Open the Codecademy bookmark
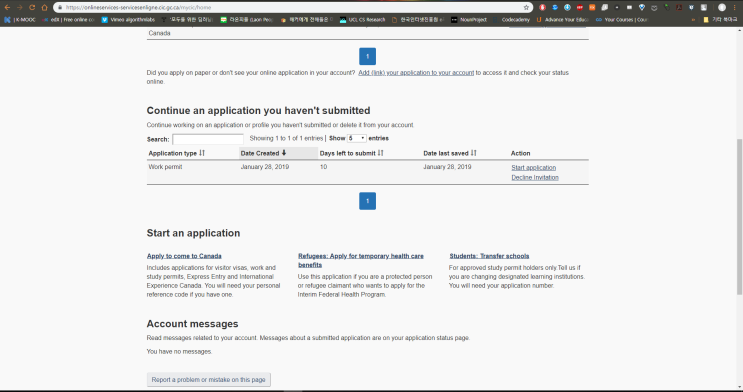The height and width of the screenshot is (392, 743). [x=511, y=20]
